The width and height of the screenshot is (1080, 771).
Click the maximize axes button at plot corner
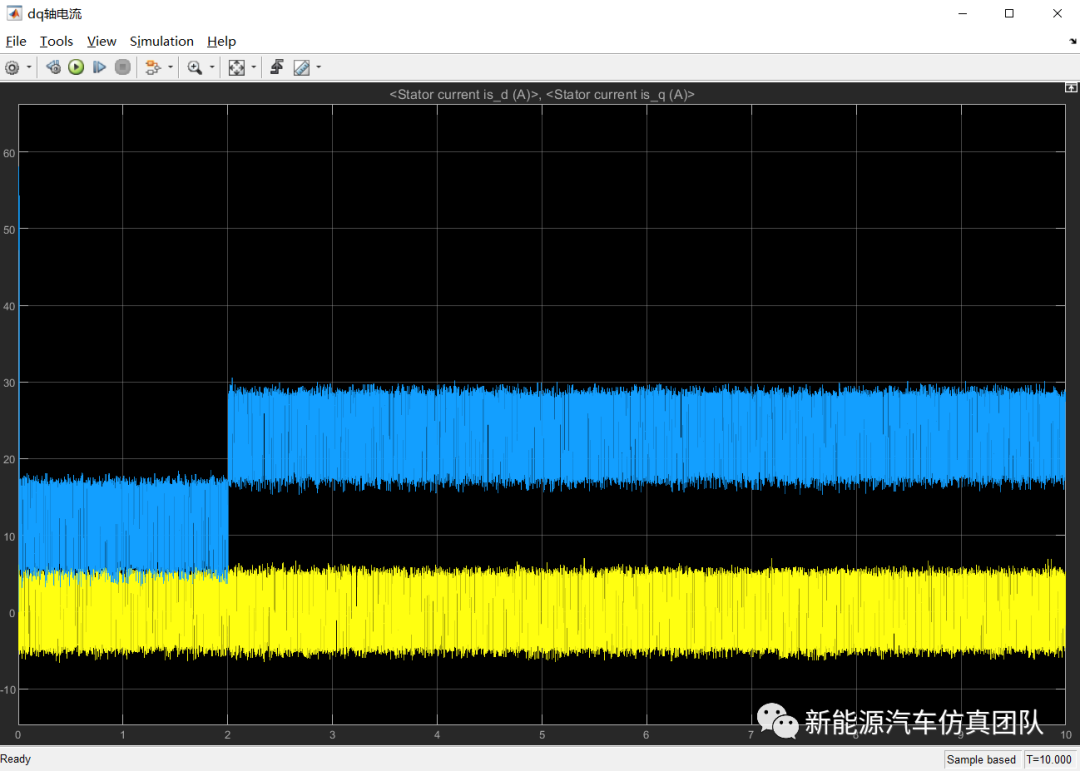coord(1071,89)
